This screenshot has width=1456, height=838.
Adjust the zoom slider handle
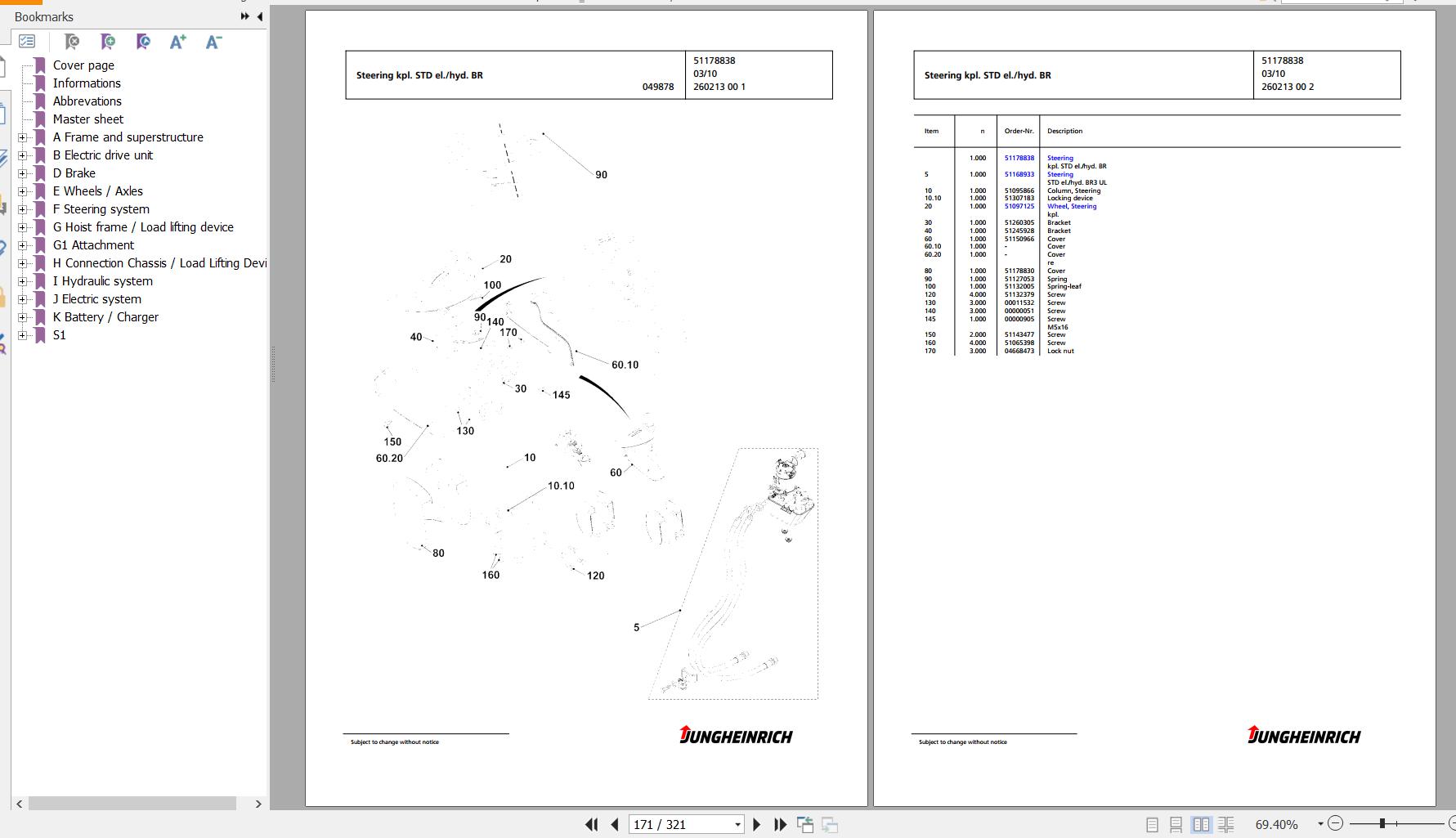1382,823
